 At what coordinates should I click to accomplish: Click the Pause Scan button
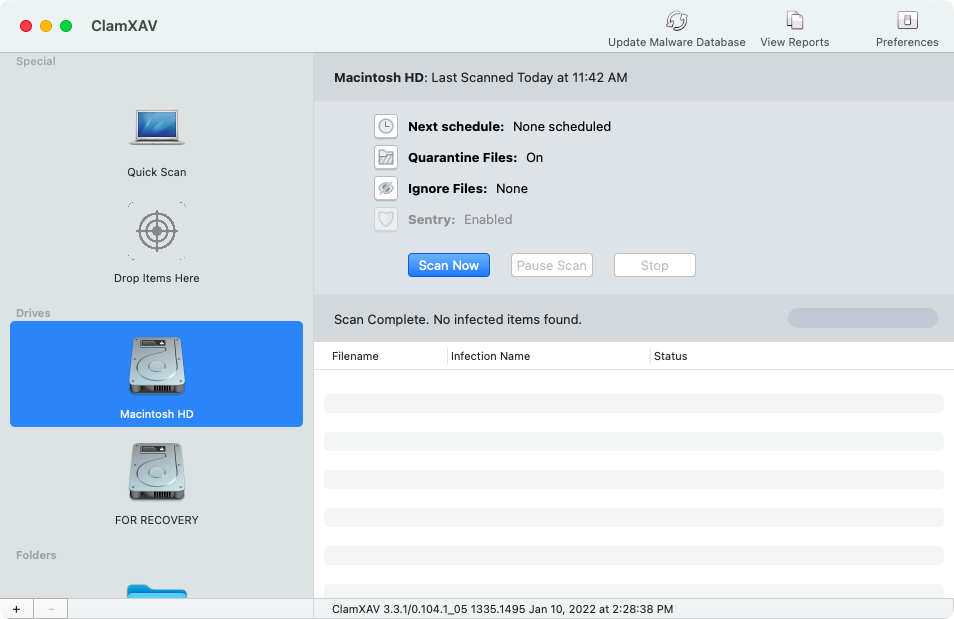552,266
